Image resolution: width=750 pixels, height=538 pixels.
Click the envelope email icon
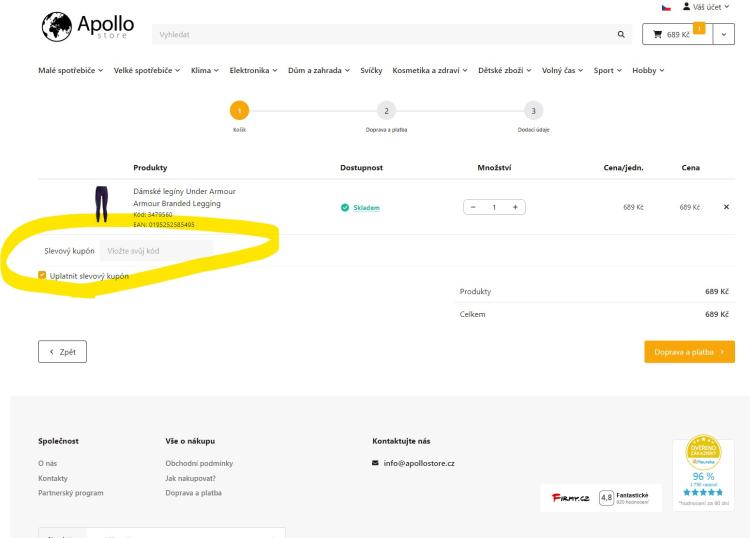click(x=375, y=462)
